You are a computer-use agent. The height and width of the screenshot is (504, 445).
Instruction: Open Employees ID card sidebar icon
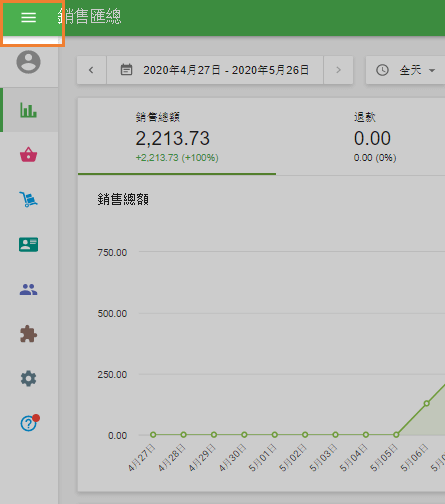click(28, 244)
